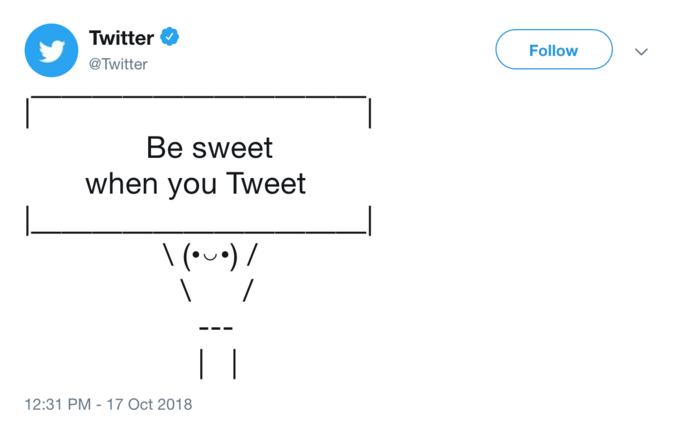
Task: Click the blue verified checkmark badge
Action: point(170,38)
